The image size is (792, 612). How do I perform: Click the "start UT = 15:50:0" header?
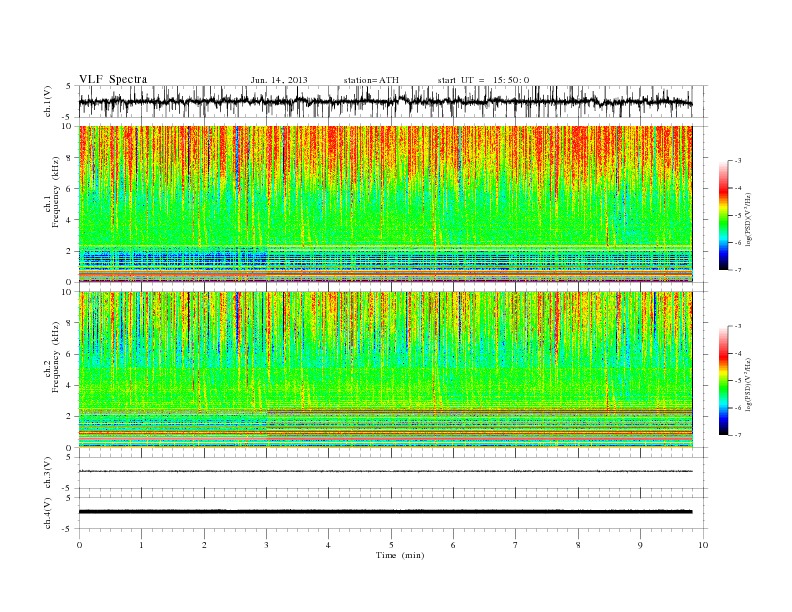pyautogui.click(x=483, y=80)
